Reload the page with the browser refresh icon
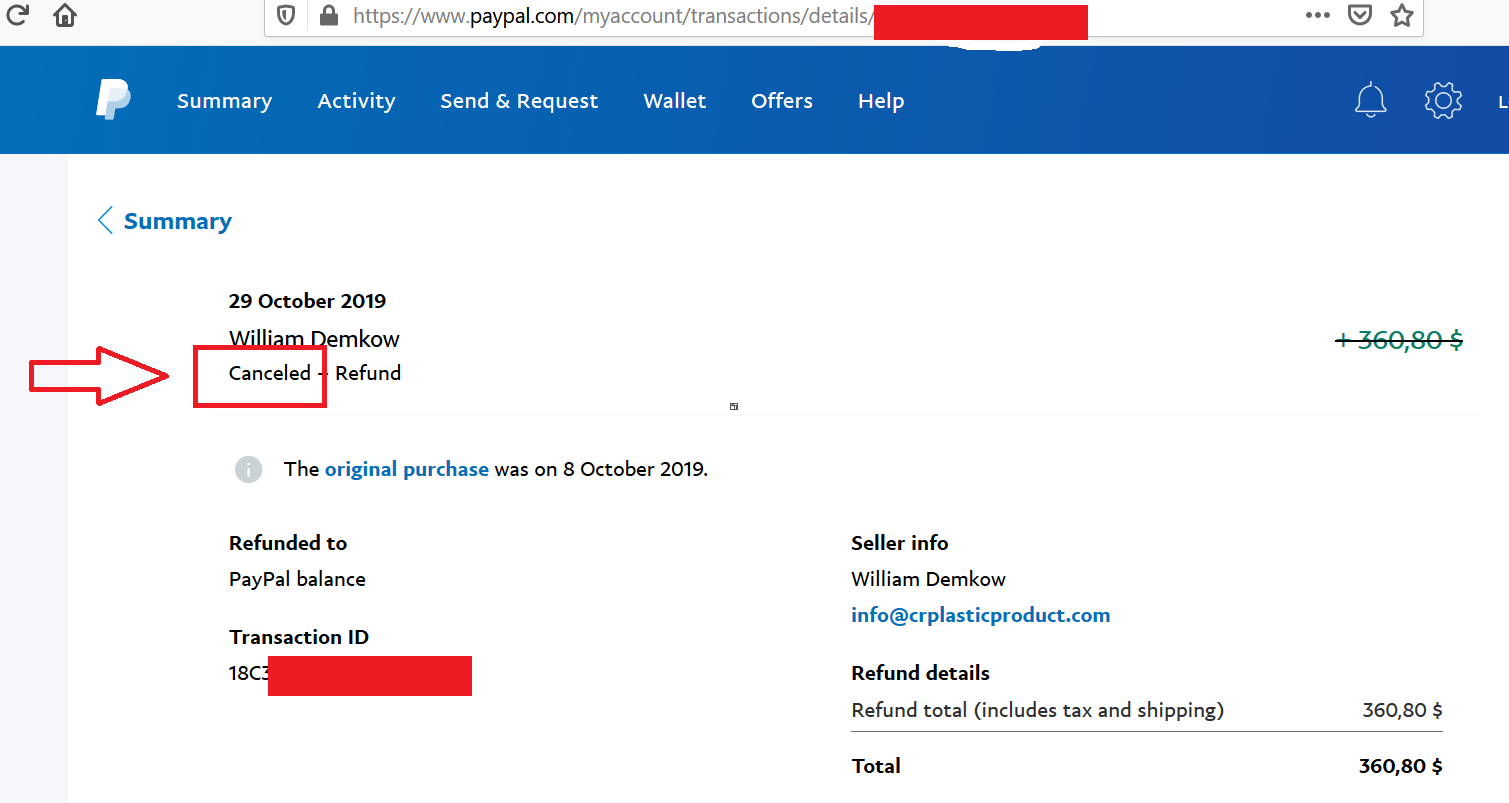The width and height of the screenshot is (1509, 803). 17,16
